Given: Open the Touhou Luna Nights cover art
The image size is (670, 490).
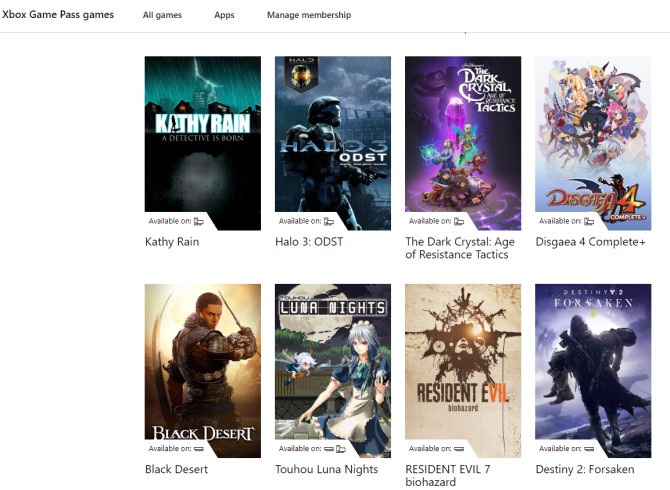Looking at the screenshot, I should pos(333,371).
